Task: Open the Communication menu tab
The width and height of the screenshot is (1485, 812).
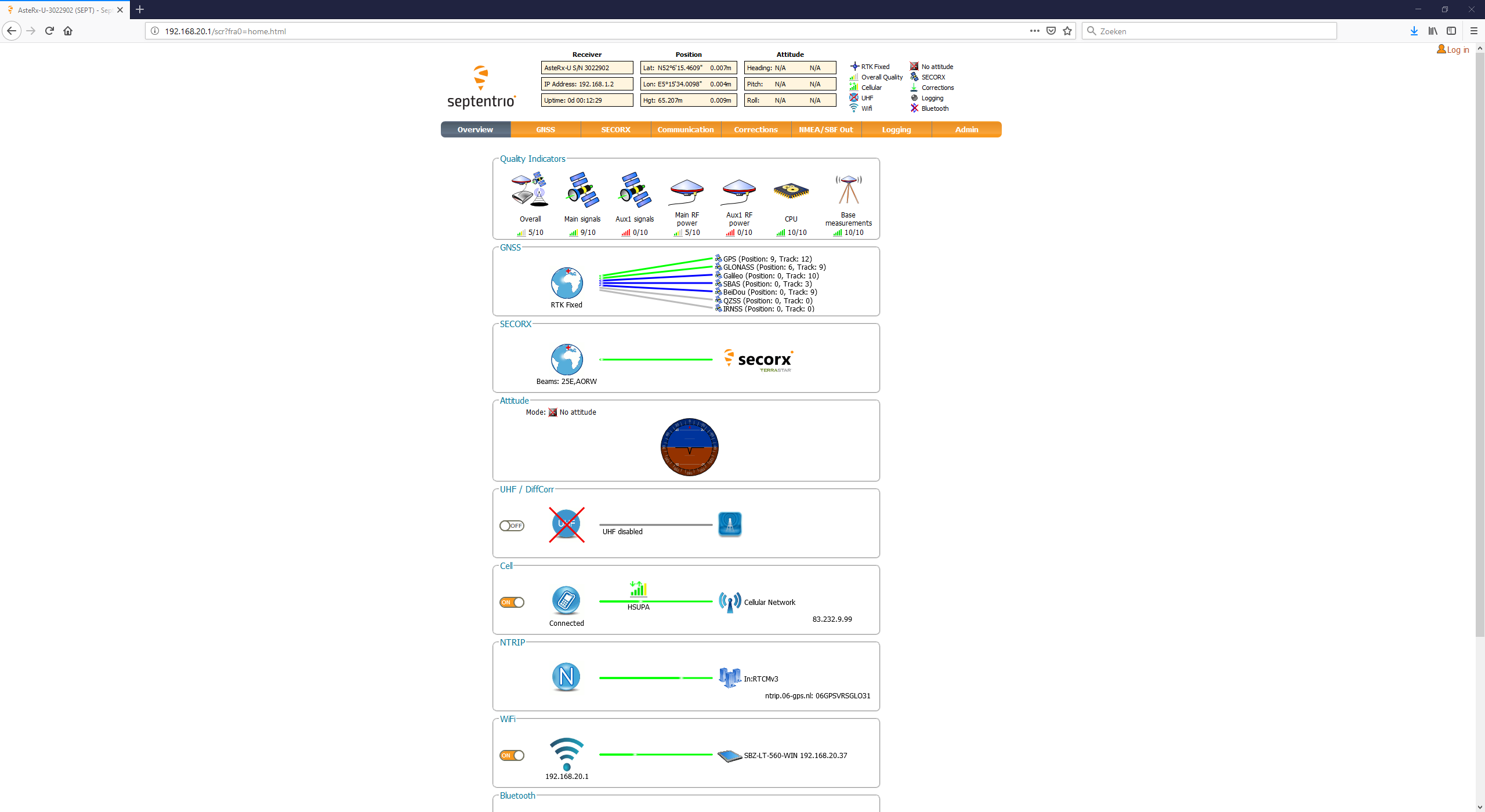Action: (x=686, y=129)
